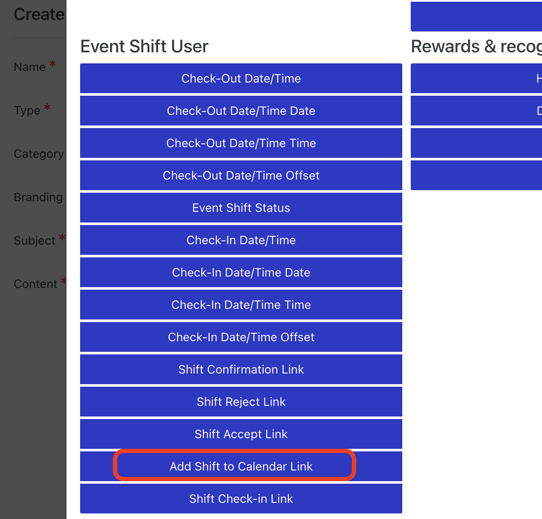Click third Rewards & recognition button
Viewport: 542px width, 519px height.
[x=476, y=143]
